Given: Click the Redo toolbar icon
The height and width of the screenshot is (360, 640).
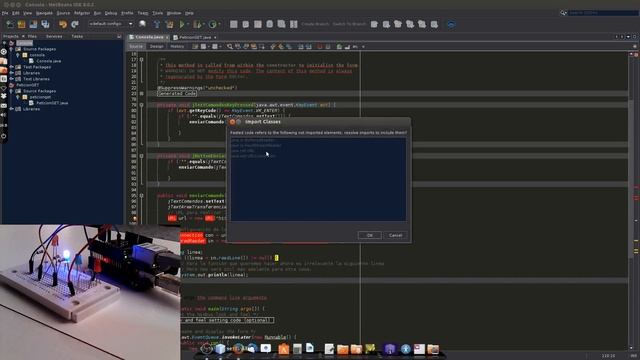Looking at the screenshot, I should coord(75,24).
